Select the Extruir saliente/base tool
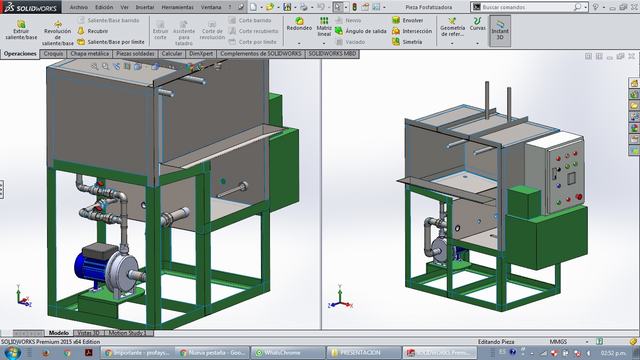Viewport: 640px width, 360px height. [x=21, y=30]
